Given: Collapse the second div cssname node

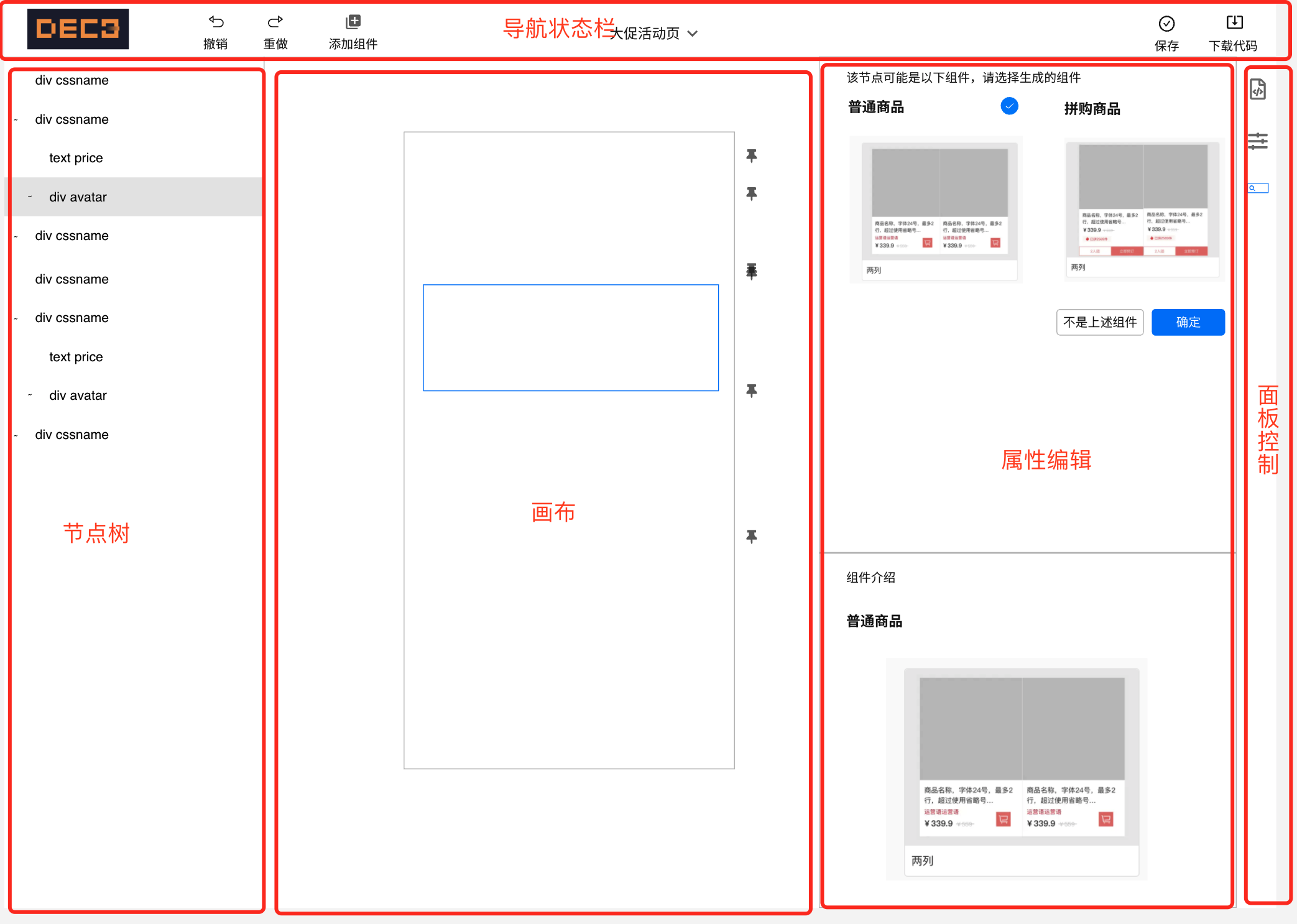Looking at the screenshot, I should pos(16,119).
